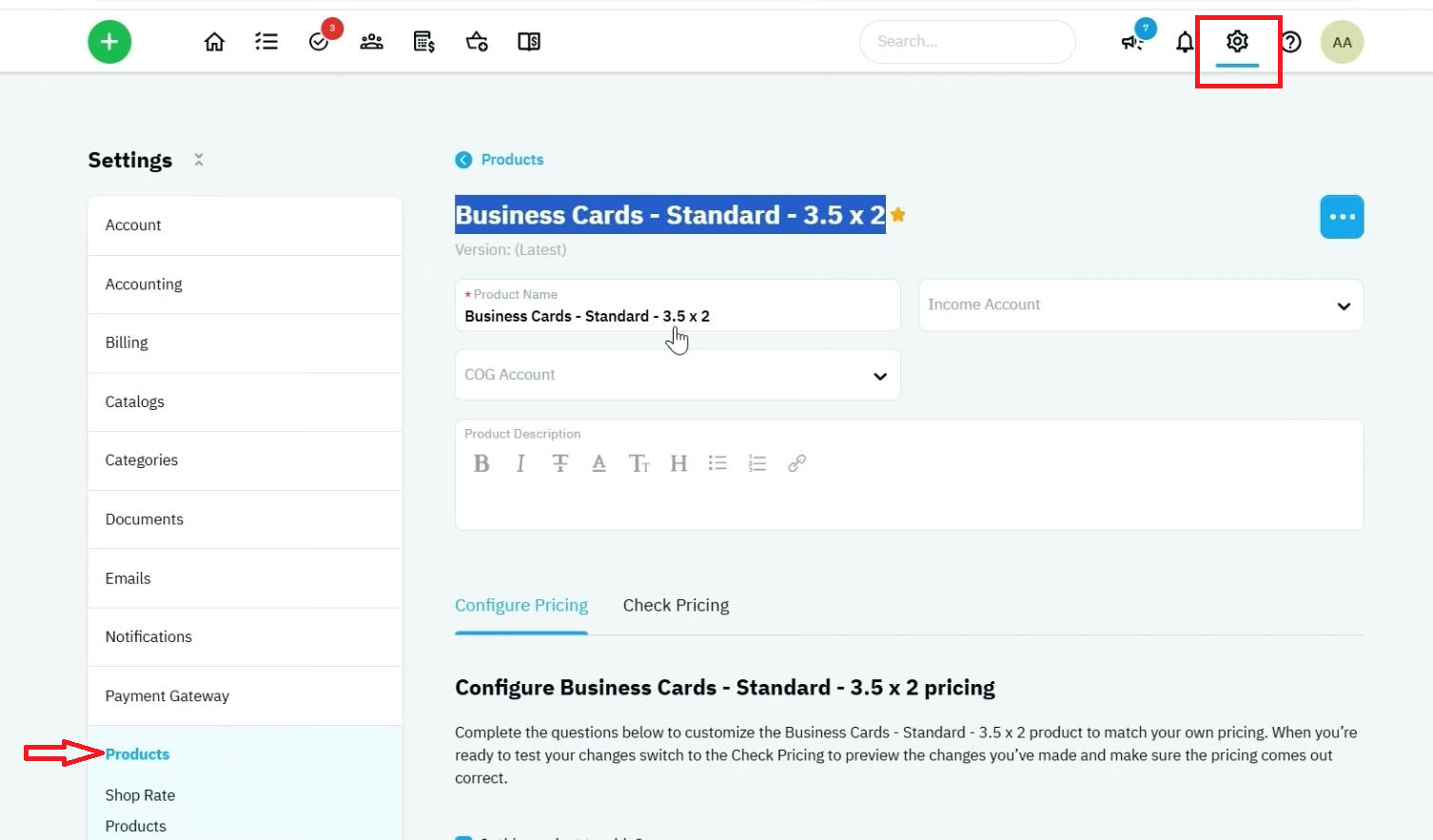Screen dimensions: 1433x840
Task: Go to the Home icon
Action: (x=214, y=42)
